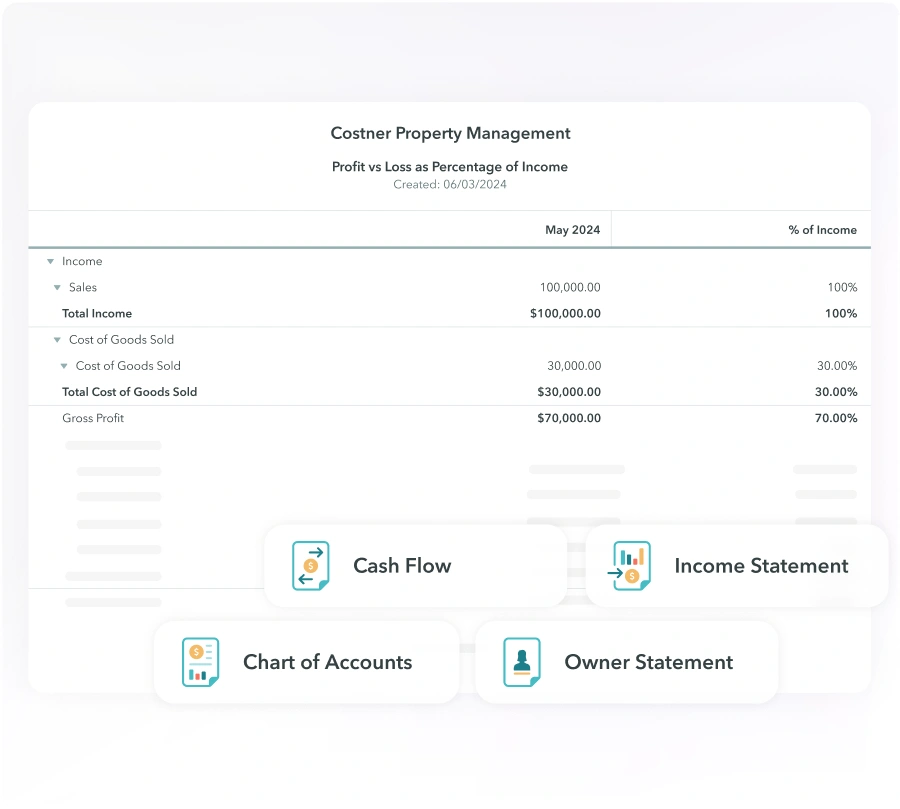Viewport: 900px width, 809px height.
Task: Click the Costner Property Management title
Action: [450, 133]
